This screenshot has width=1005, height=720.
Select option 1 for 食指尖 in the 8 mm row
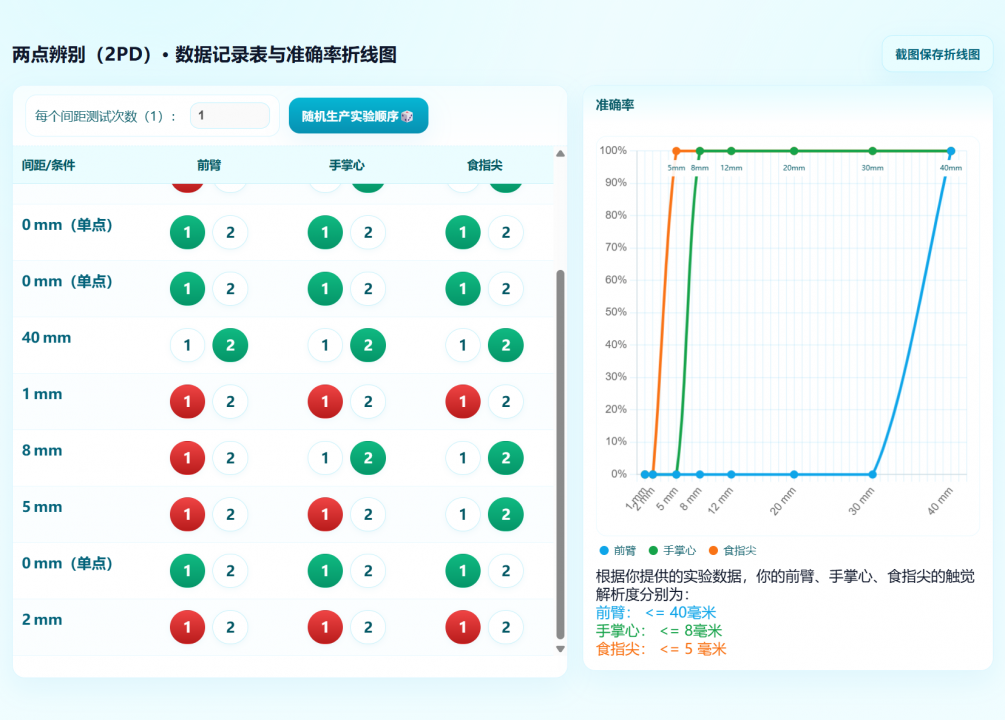(x=462, y=458)
